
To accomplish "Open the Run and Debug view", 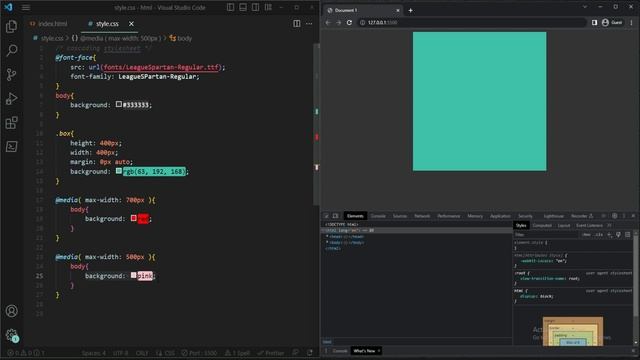I will pyautogui.click(x=11, y=98).
